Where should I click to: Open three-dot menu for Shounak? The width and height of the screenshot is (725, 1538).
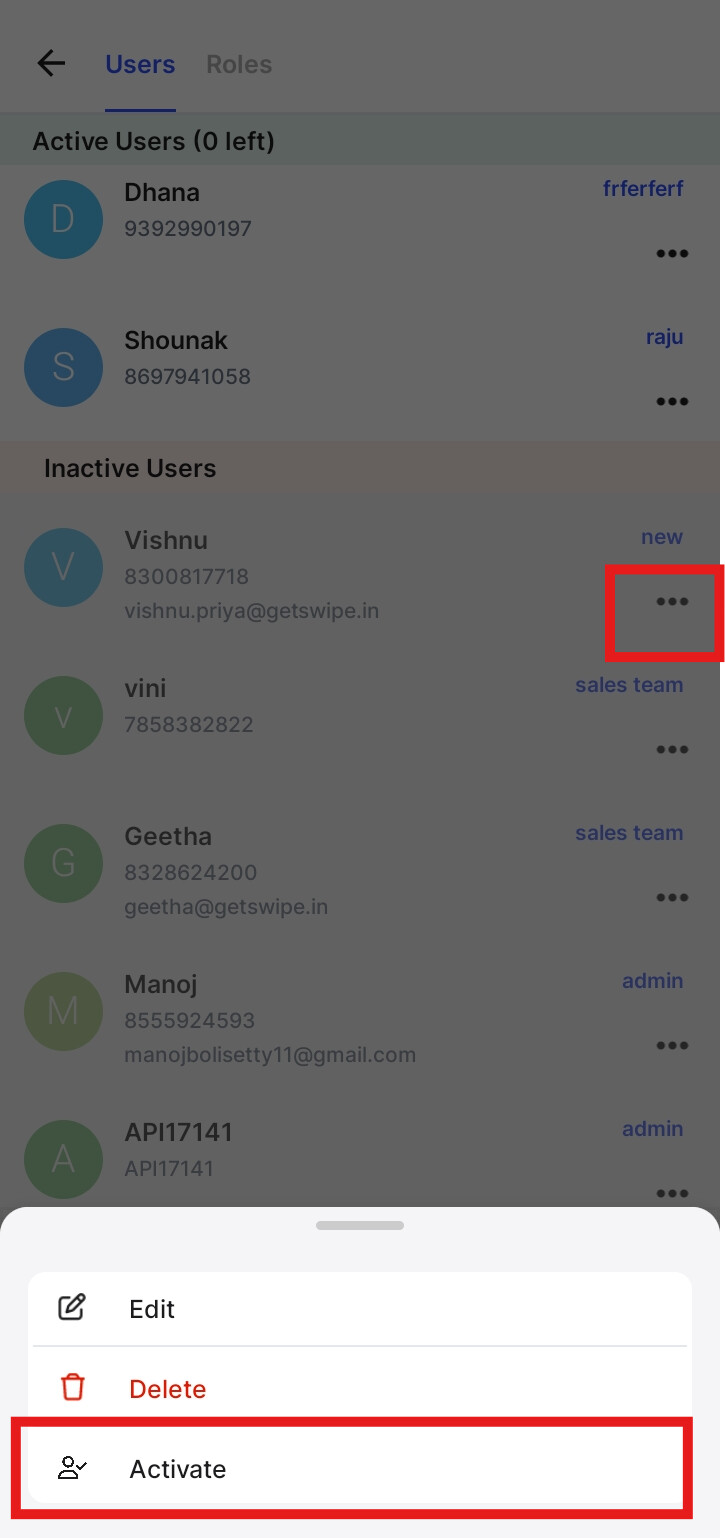672,401
